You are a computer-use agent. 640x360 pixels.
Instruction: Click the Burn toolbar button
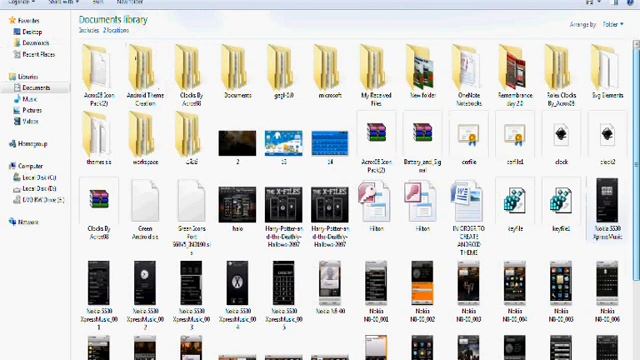98,2
